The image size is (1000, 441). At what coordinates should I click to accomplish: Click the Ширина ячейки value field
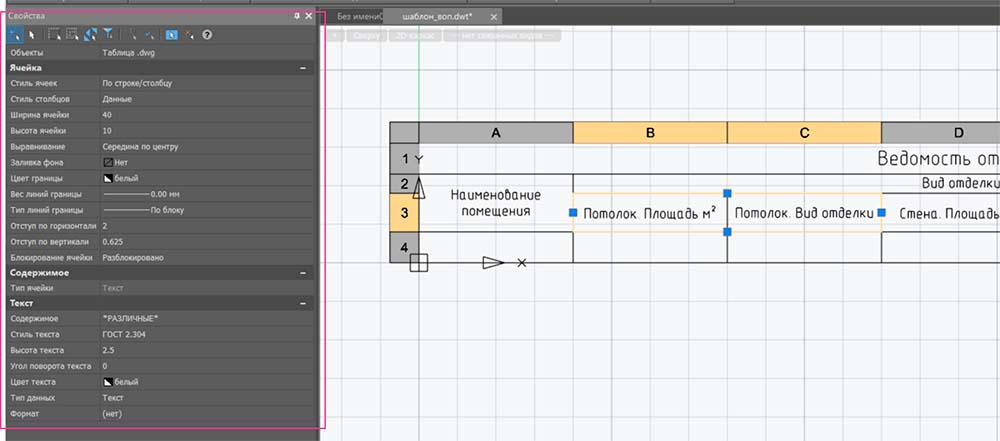[x=200, y=115]
